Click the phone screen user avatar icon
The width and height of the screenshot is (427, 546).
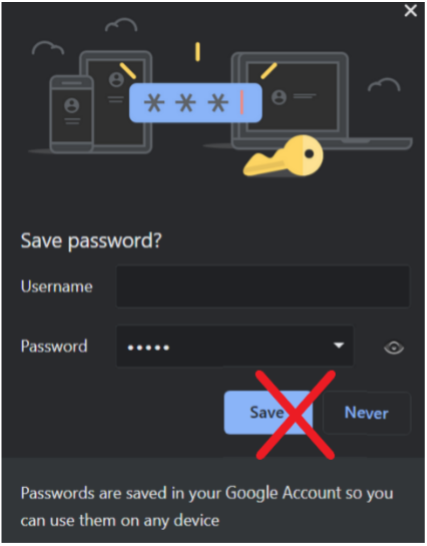(72, 106)
